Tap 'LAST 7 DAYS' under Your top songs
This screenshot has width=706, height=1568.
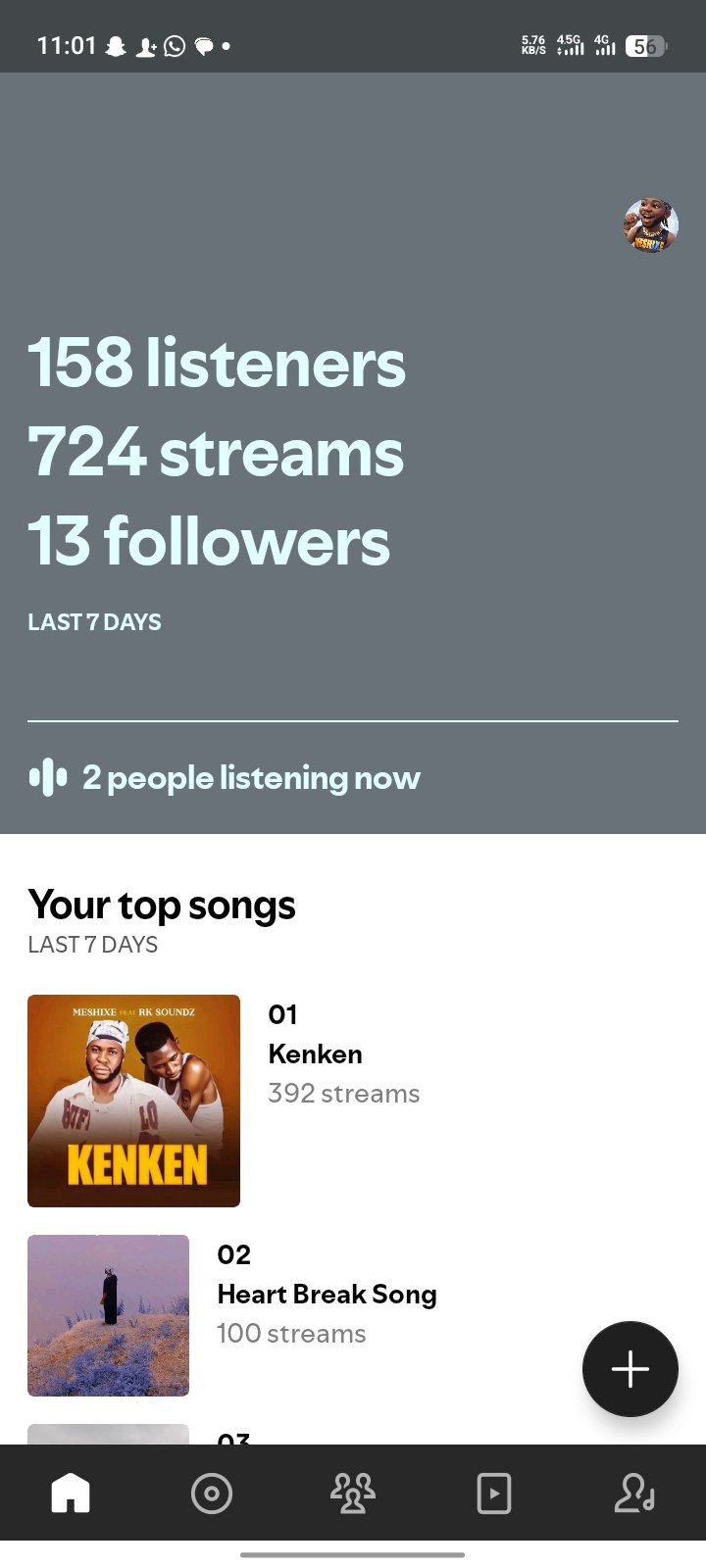[x=93, y=945]
